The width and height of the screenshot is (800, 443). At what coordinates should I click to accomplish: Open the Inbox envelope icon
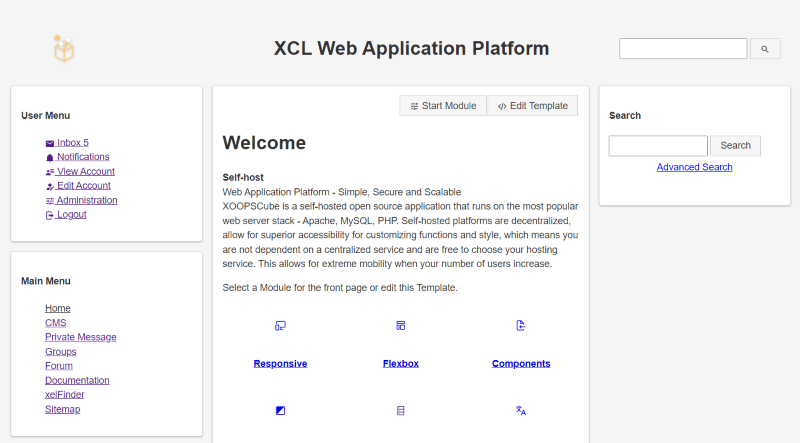(x=49, y=143)
